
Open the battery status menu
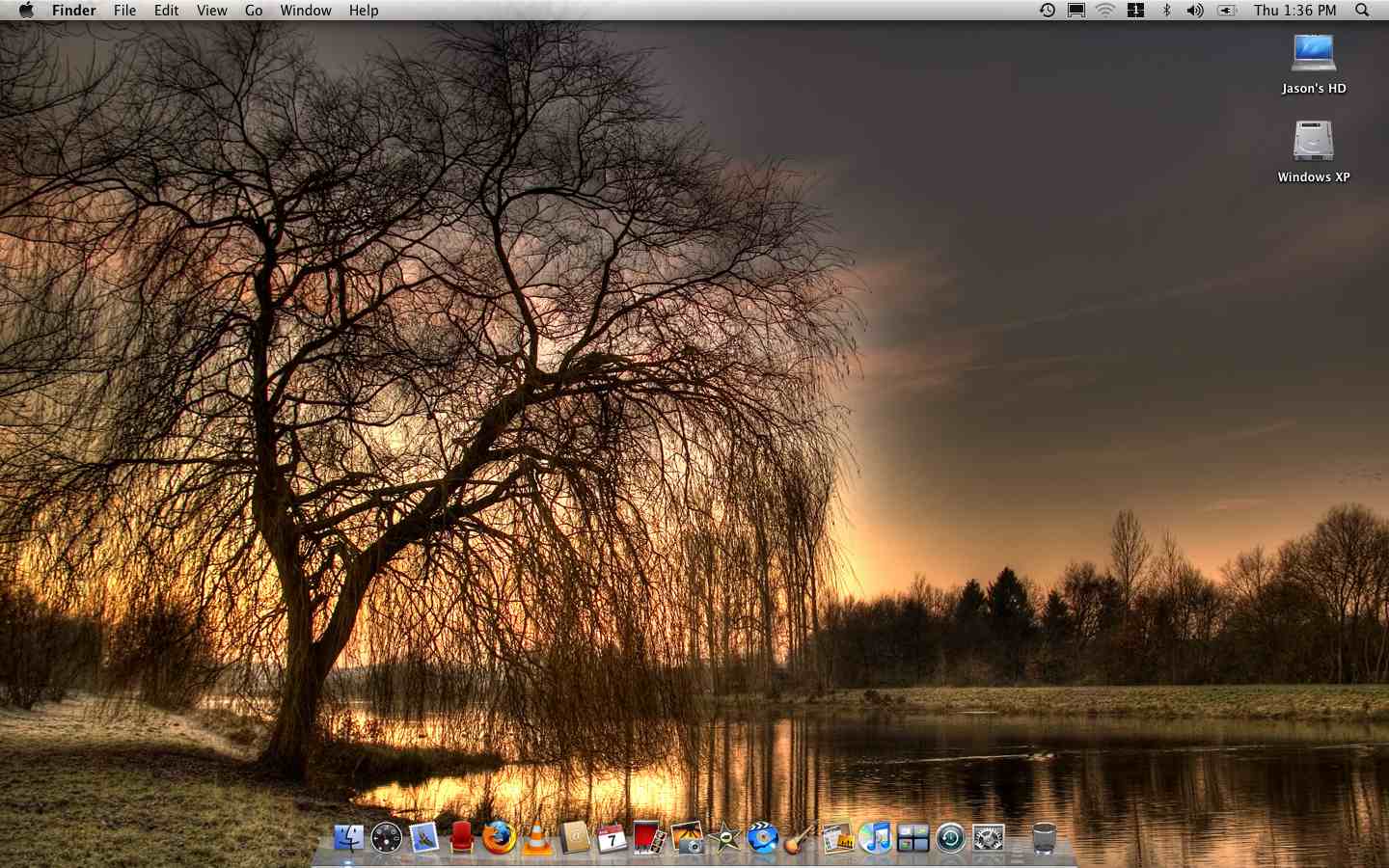click(1227, 11)
